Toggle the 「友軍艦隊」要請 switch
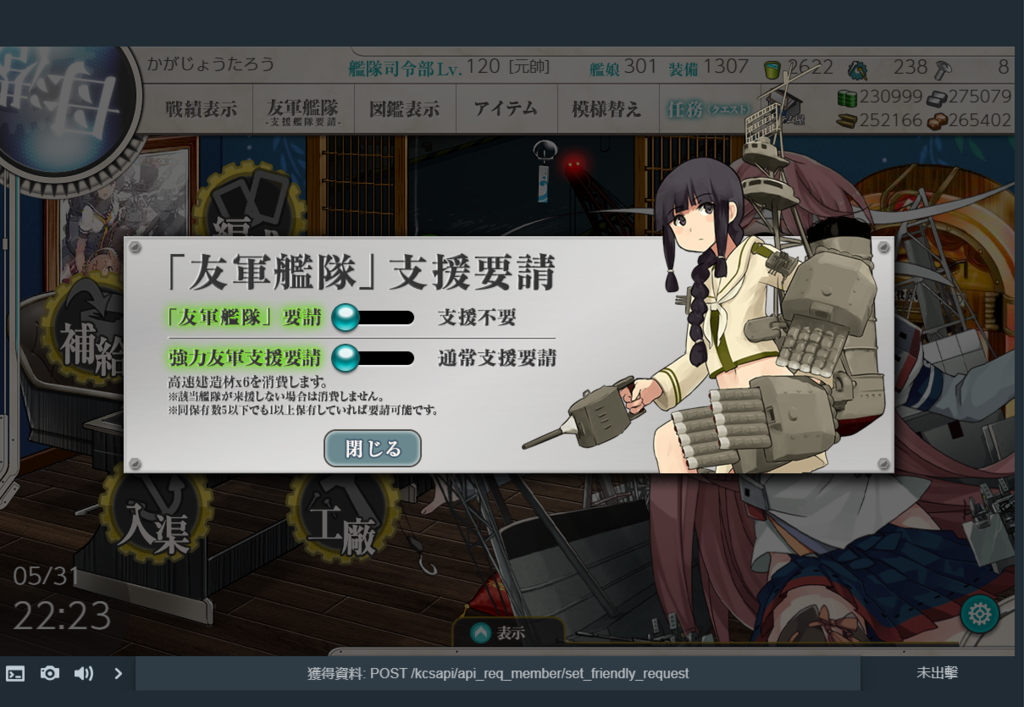This screenshot has width=1024, height=707. (373, 318)
